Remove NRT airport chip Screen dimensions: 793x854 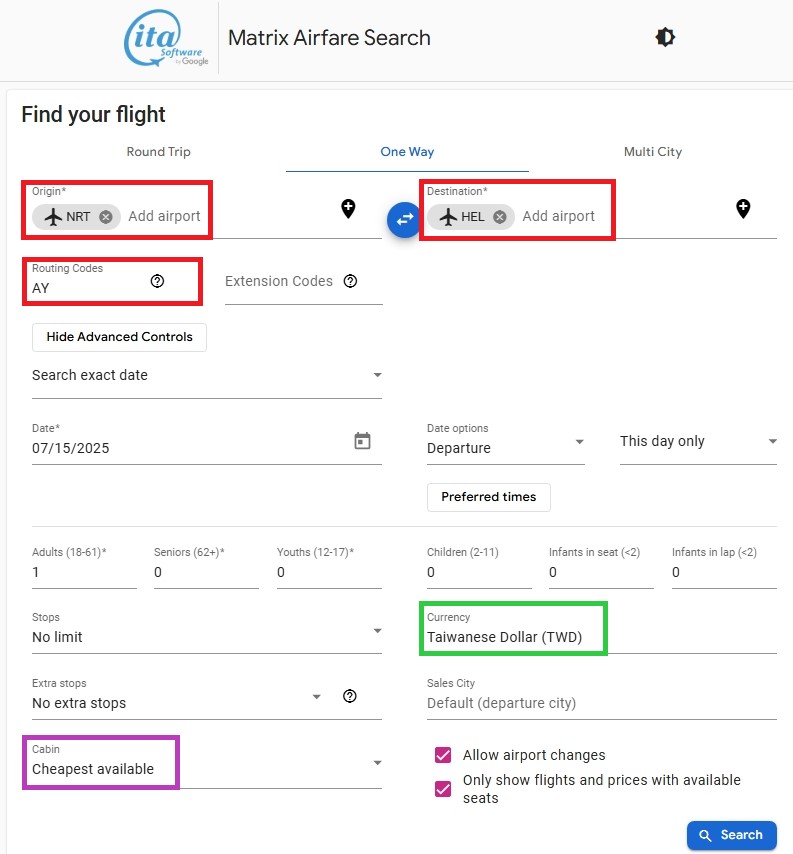106,217
